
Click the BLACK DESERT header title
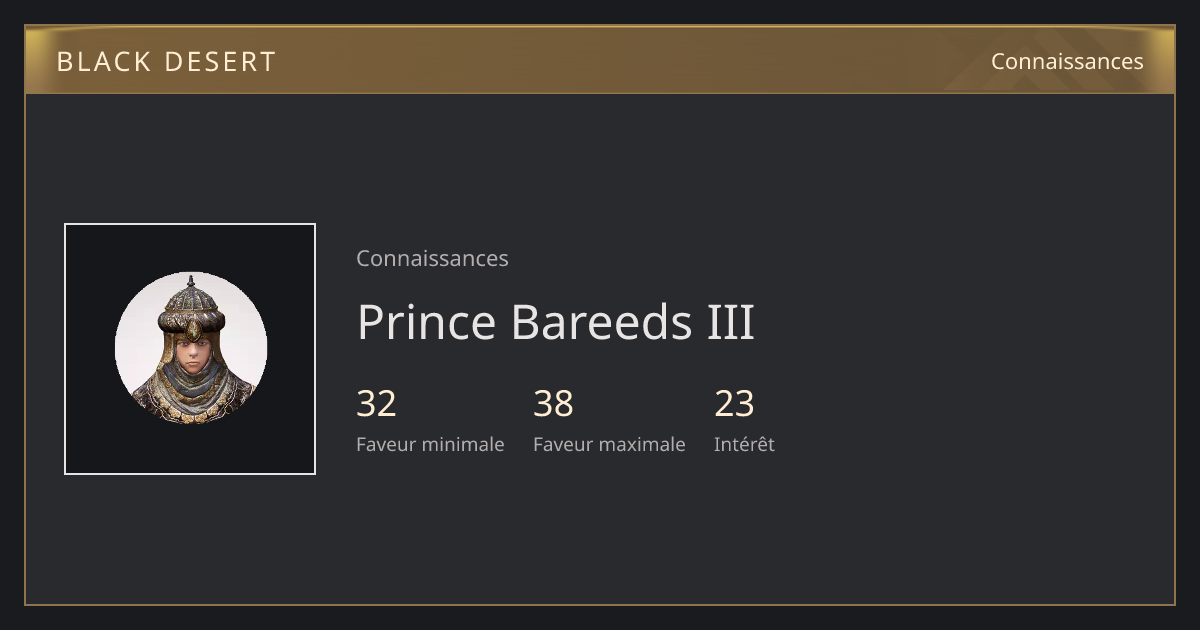click(166, 61)
